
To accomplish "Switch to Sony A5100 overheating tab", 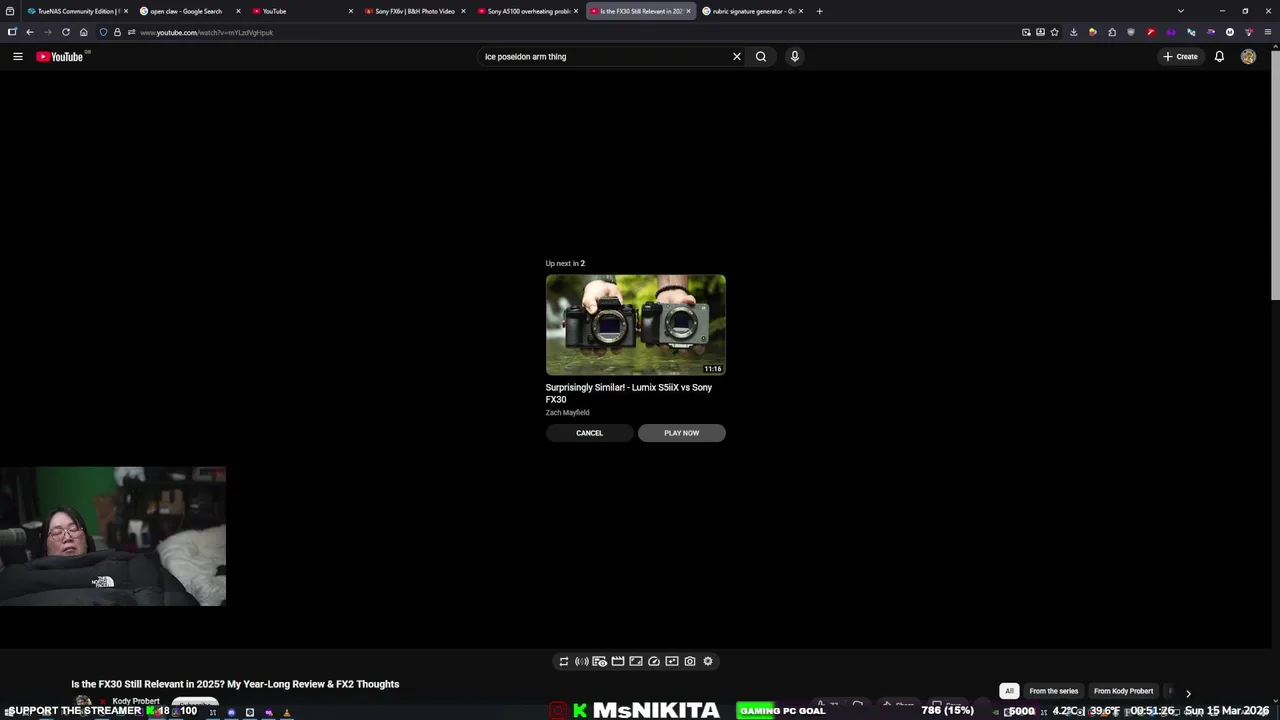I will 526,11.
